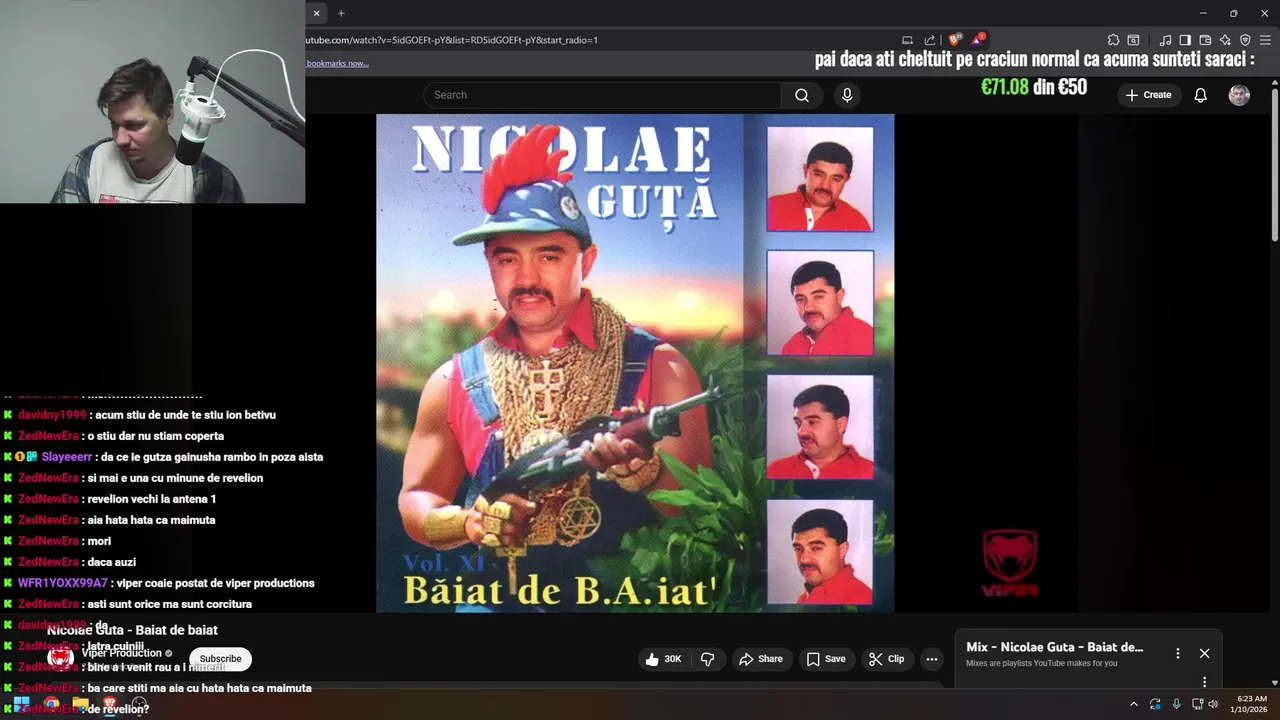Click the microphone tray icon
Viewport: 1280px width, 720px height.
point(1176,704)
